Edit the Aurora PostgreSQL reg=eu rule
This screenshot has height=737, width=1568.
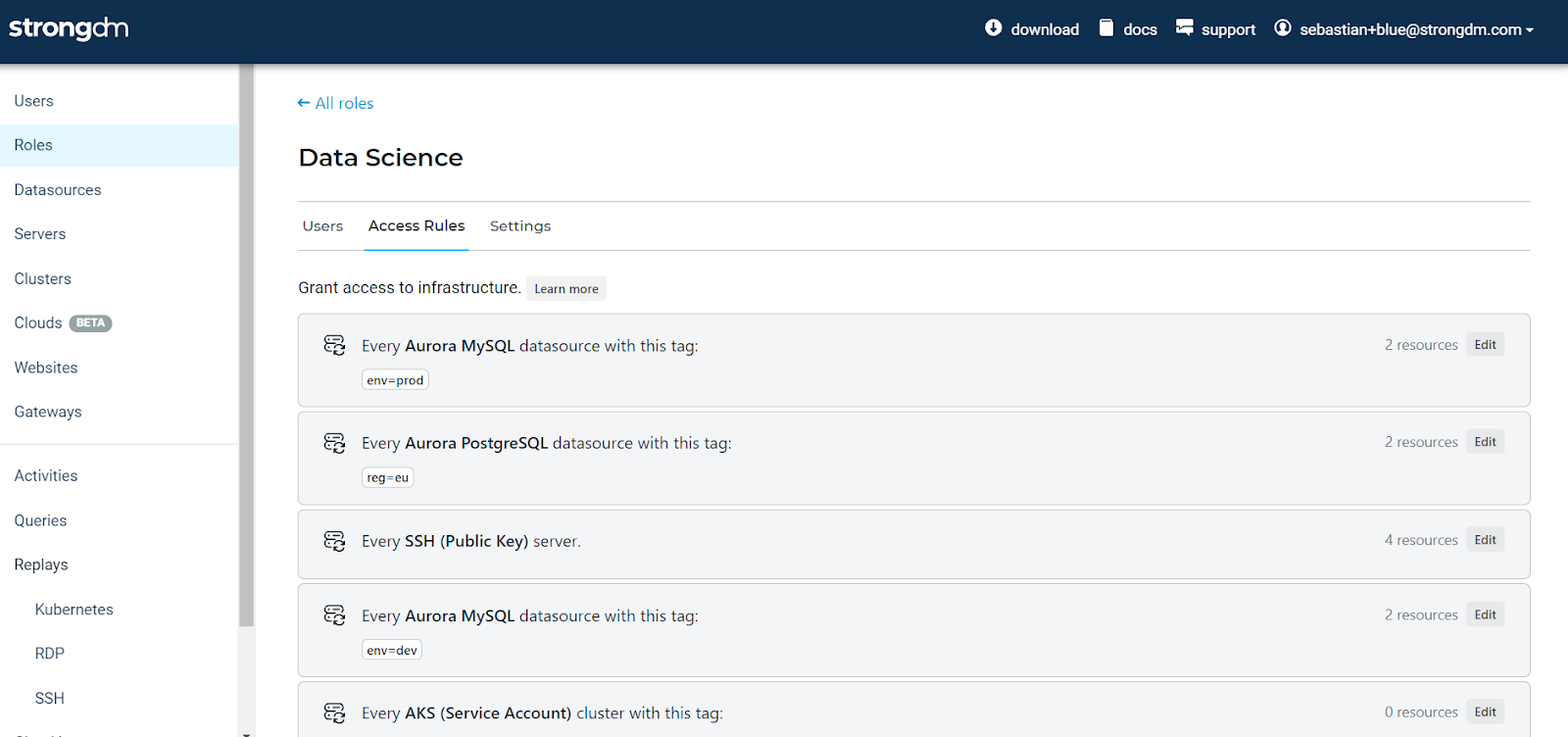[x=1485, y=442]
